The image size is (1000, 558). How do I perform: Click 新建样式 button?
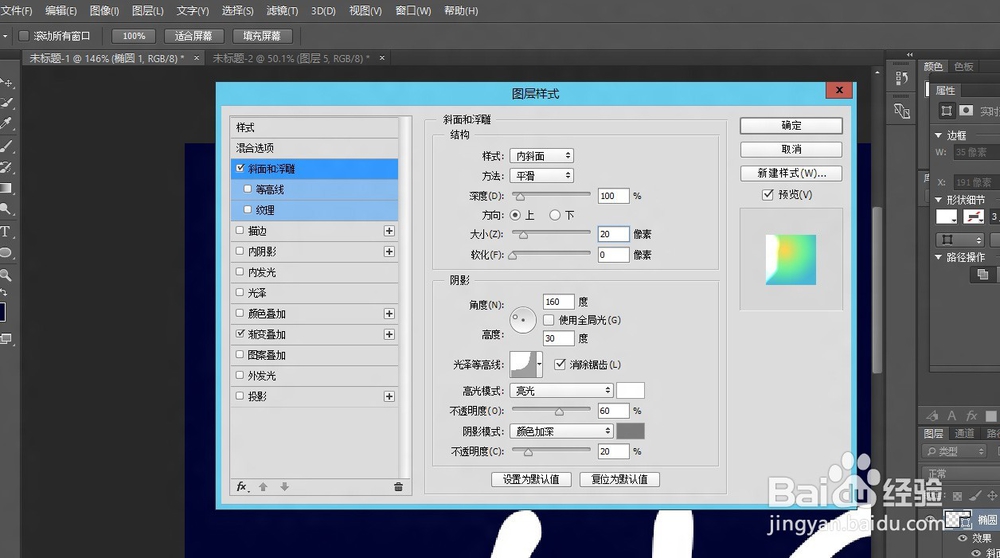pyautogui.click(x=791, y=173)
